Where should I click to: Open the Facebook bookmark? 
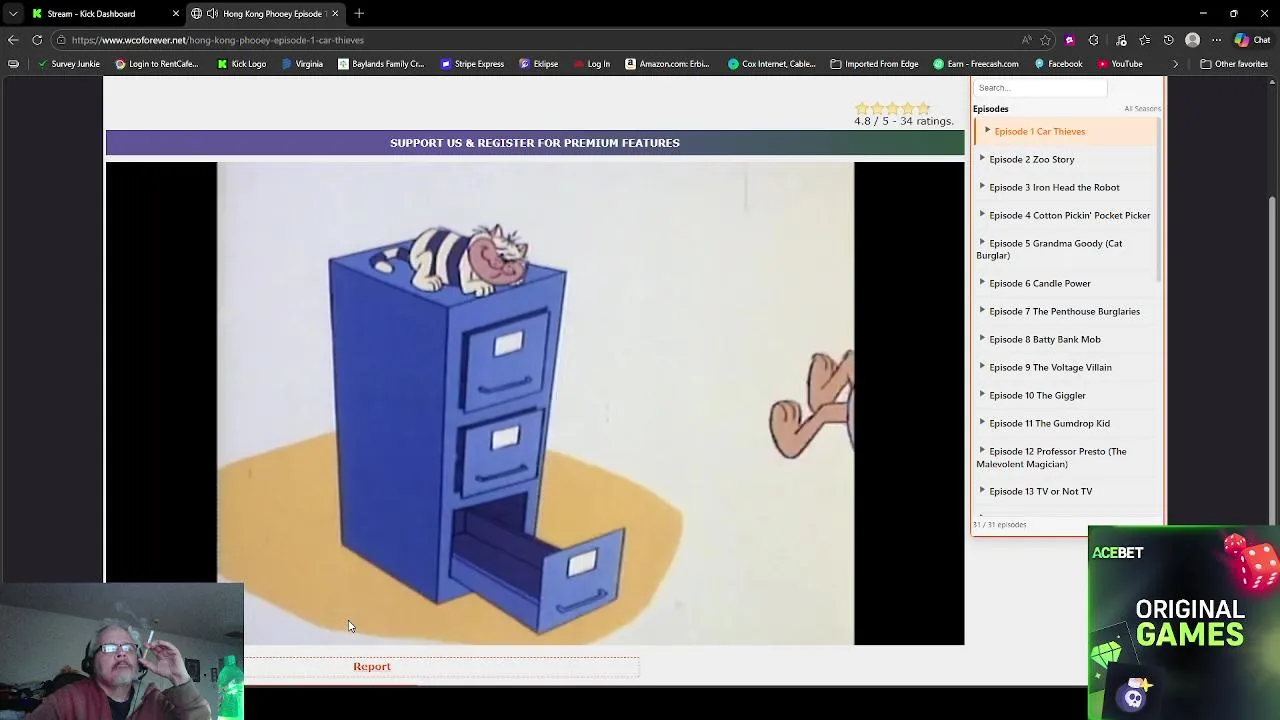tap(1058, 64)
